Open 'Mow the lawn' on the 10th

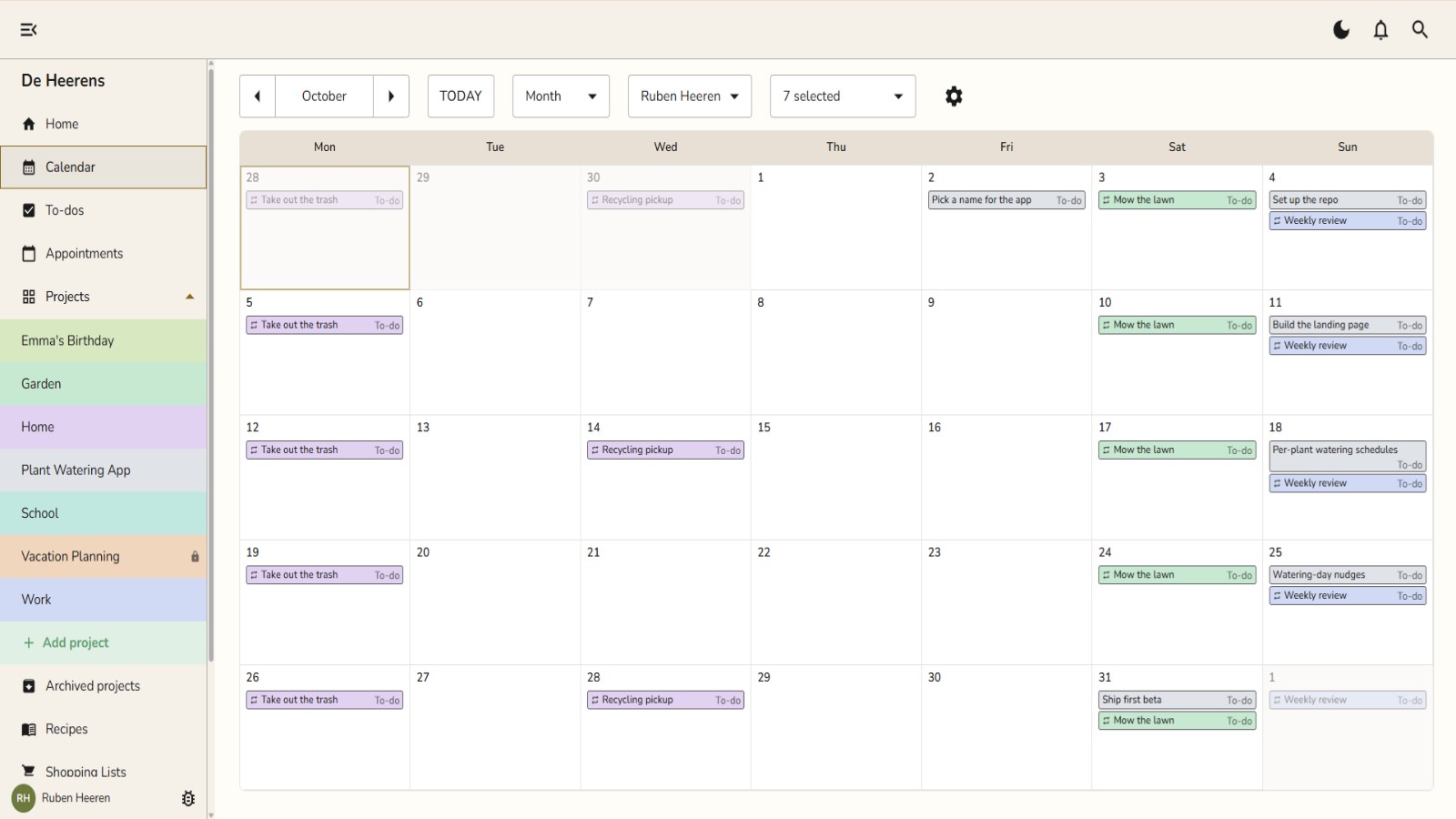1178,325
